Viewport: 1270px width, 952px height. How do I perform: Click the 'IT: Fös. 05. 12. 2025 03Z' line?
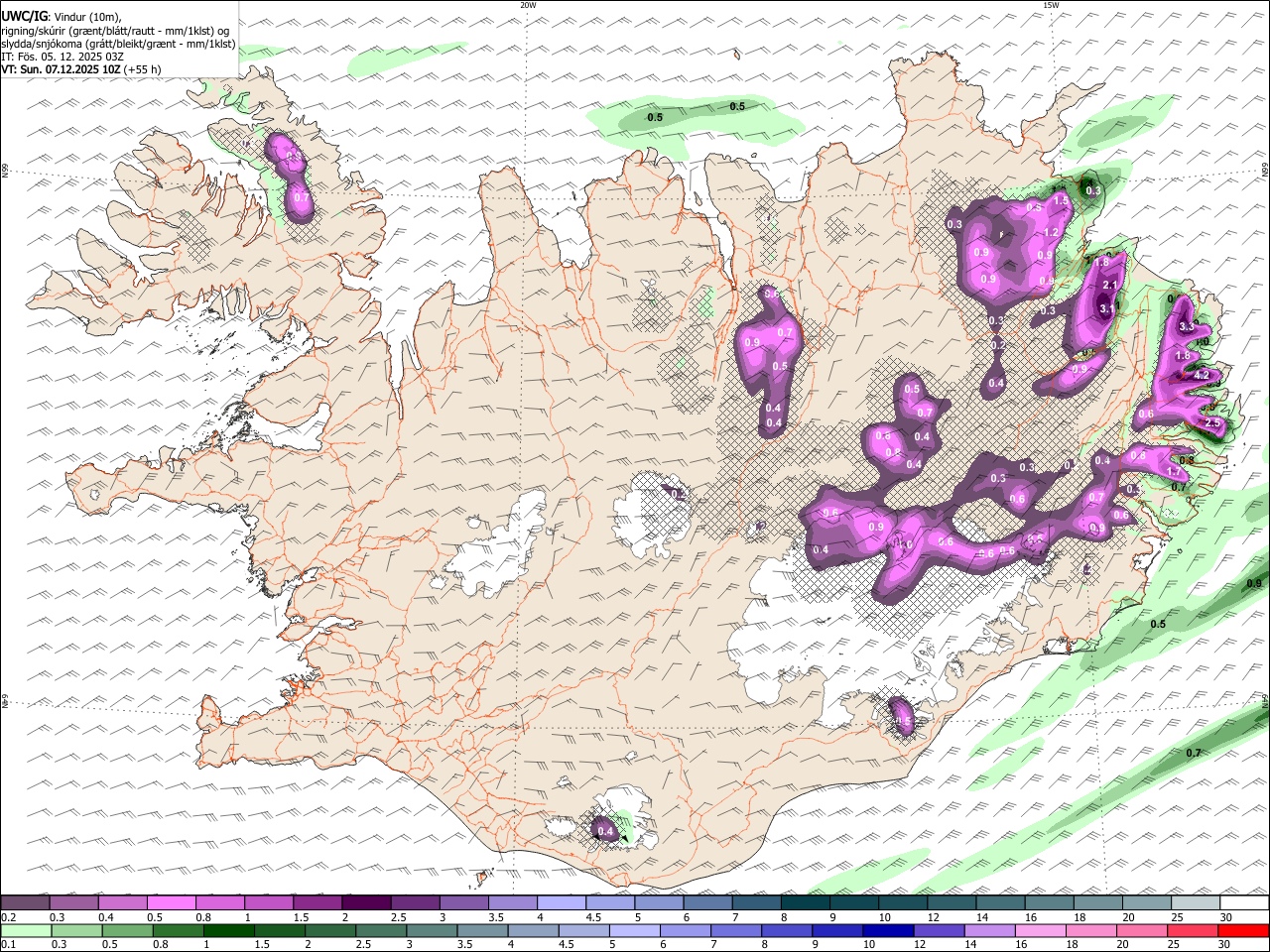point(63,57)
